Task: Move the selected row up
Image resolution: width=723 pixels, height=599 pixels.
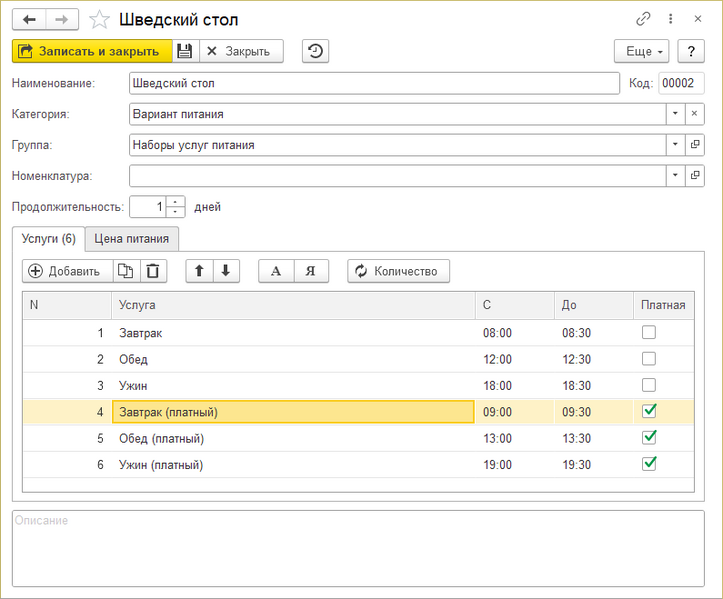Action: click(x=200, y=271)
